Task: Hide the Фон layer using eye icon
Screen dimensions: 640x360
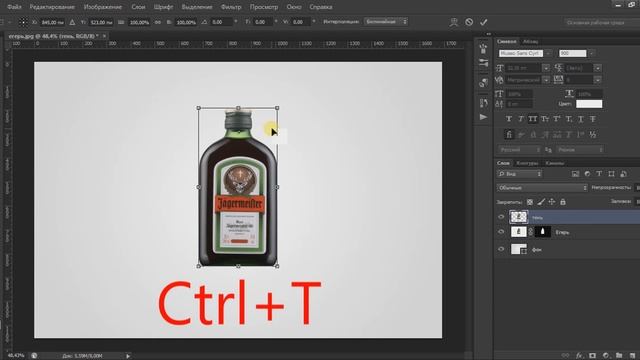Action: click(x=501, y=249)
